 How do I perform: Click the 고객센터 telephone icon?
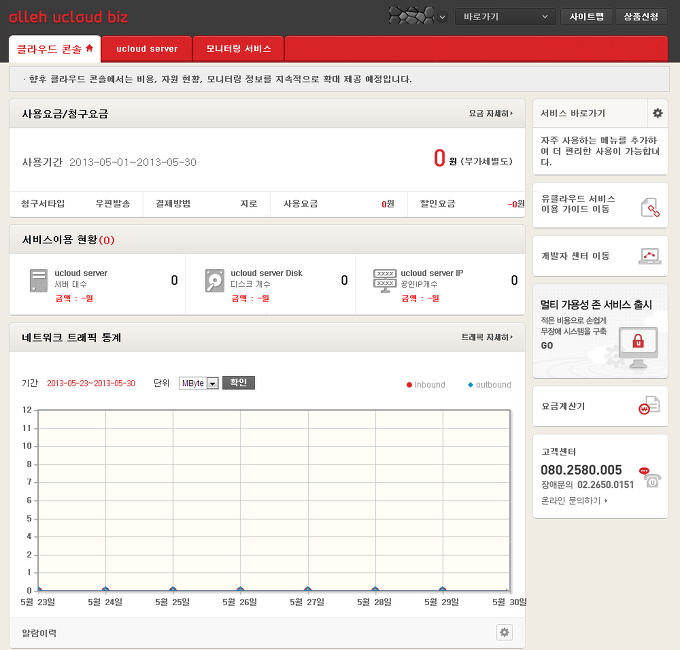(650, 477)
